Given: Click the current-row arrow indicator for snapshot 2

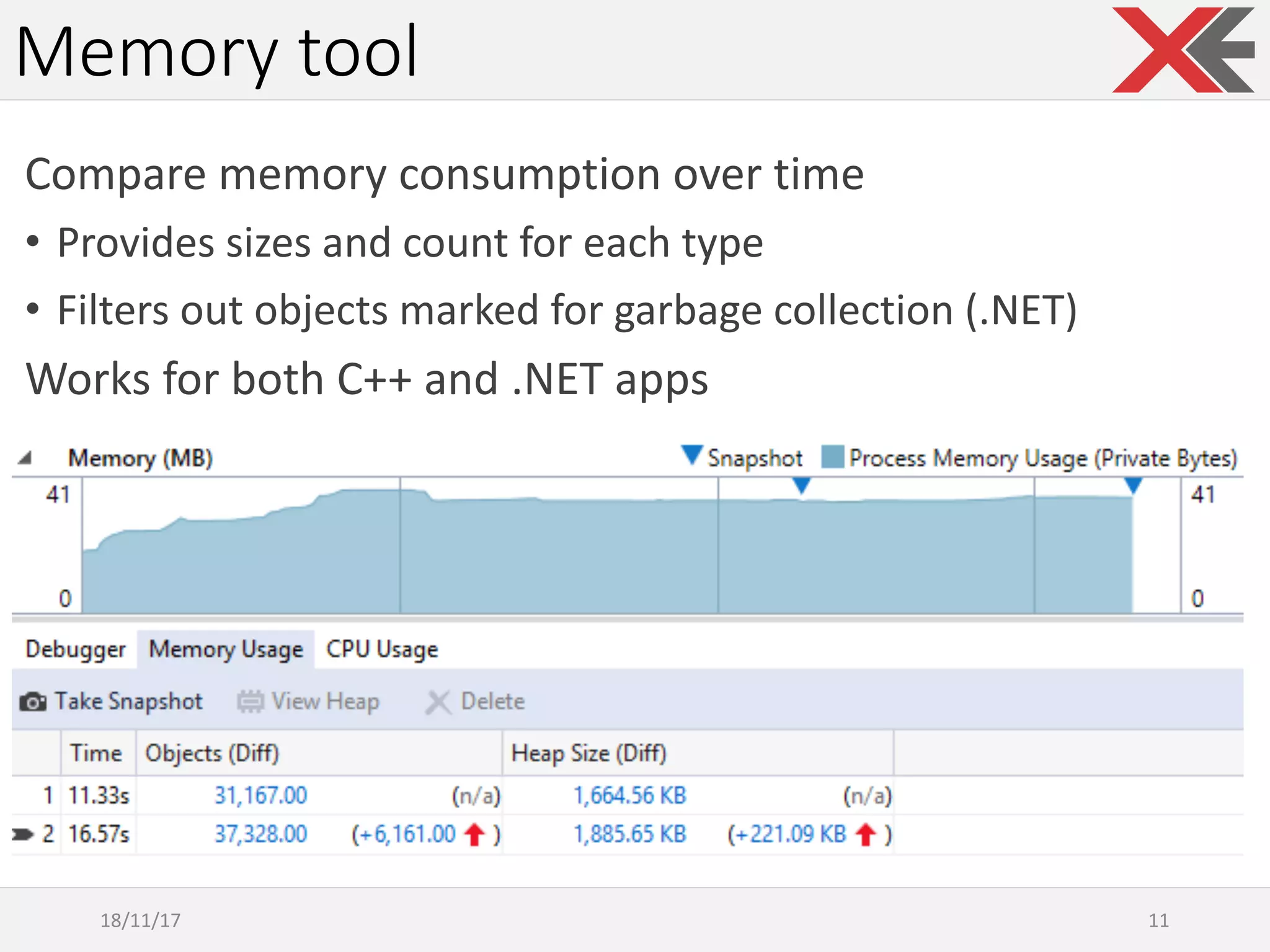Looking at the screenshot, I should (x=23, y=834).
